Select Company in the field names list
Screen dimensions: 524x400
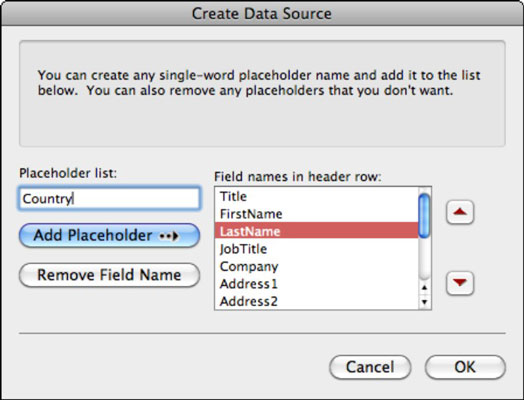(x=316, y=266)
